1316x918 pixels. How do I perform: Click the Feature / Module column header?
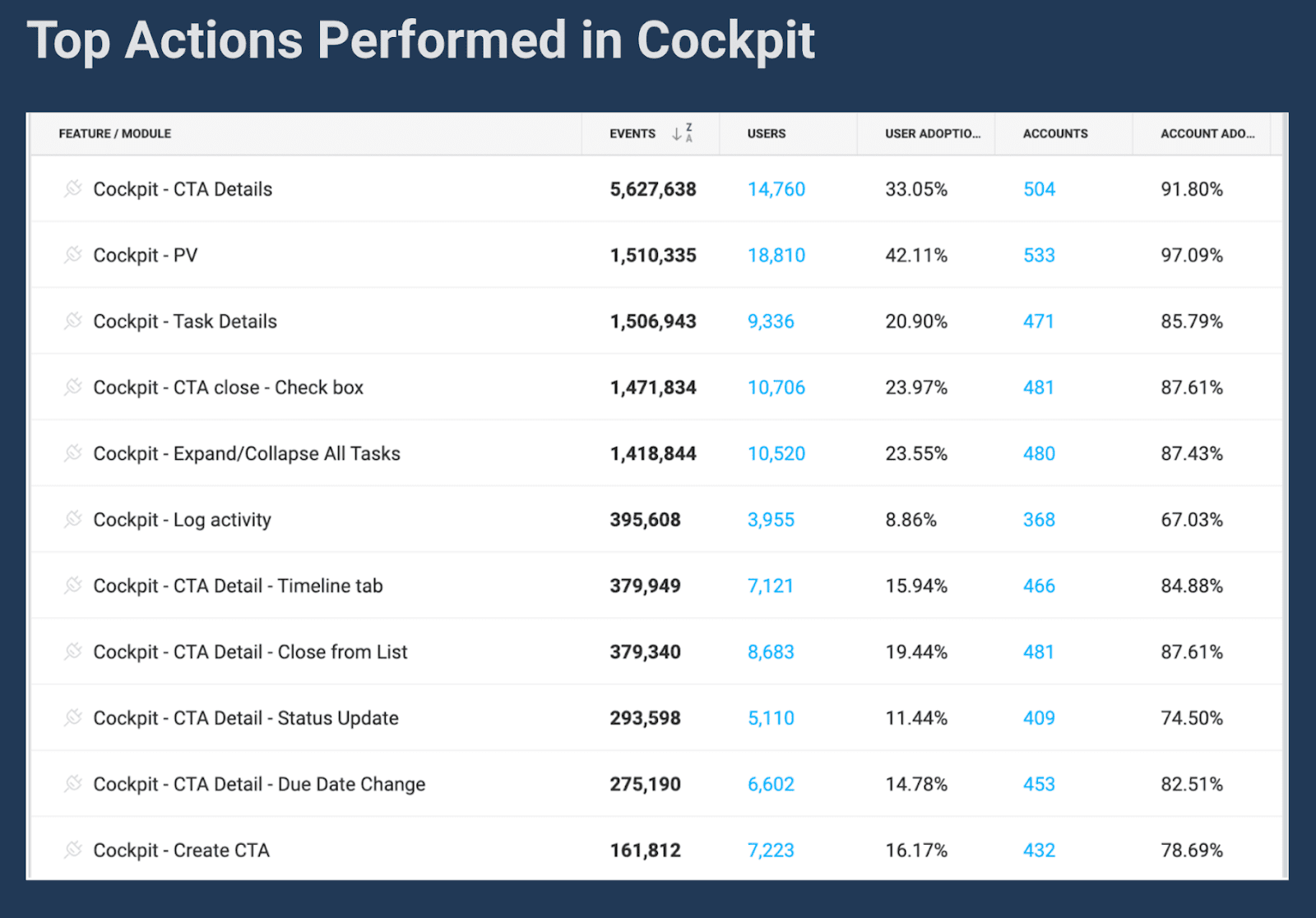[114, 133]
